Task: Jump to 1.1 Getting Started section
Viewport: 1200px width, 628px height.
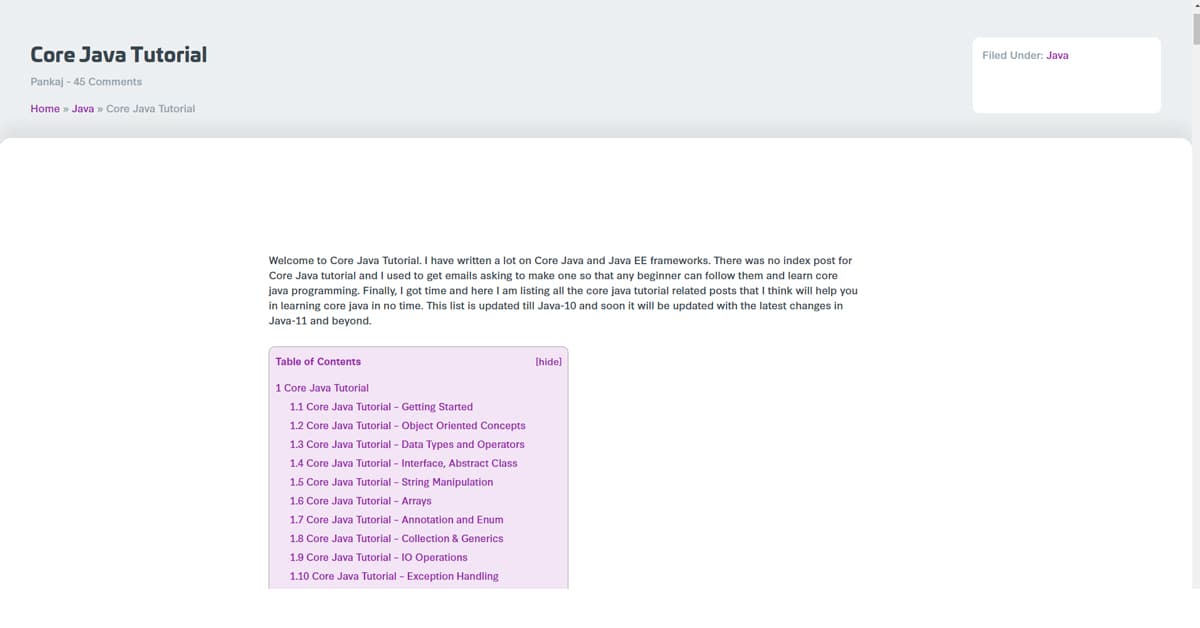Action: [x=381, y=407]
